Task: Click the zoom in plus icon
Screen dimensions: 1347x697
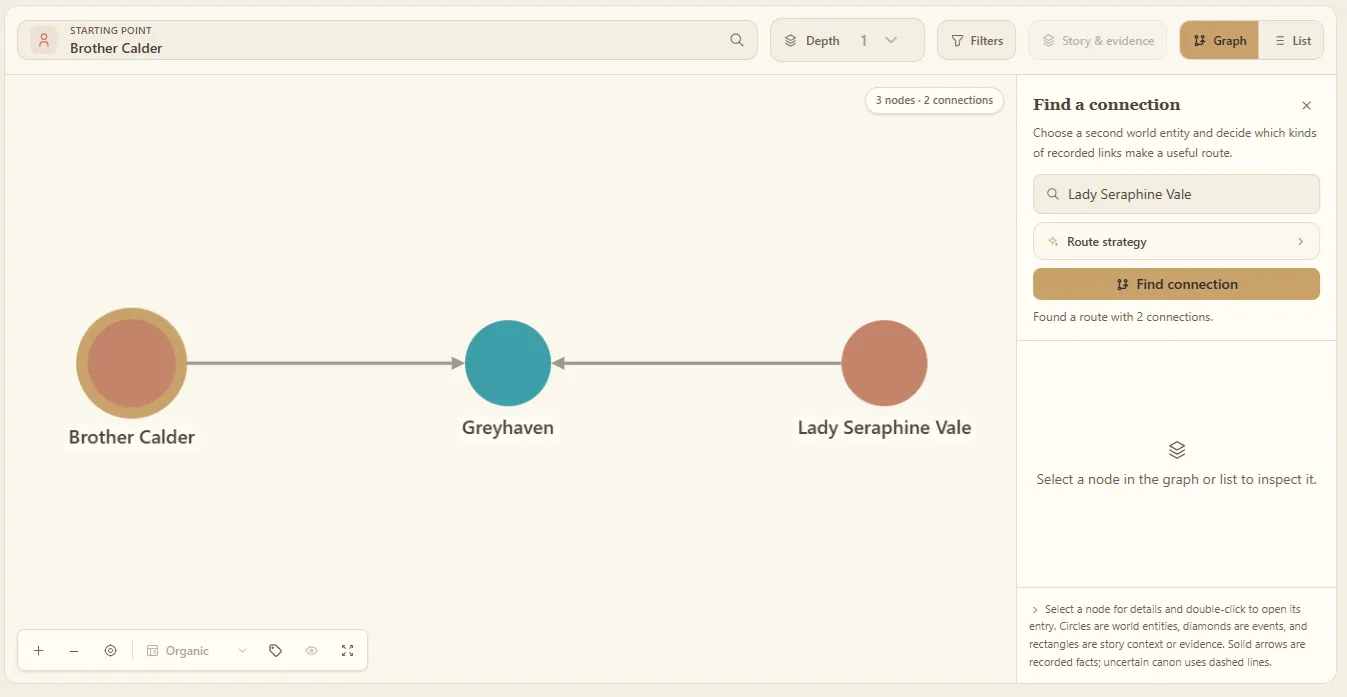Action: [x=38, y=650]
